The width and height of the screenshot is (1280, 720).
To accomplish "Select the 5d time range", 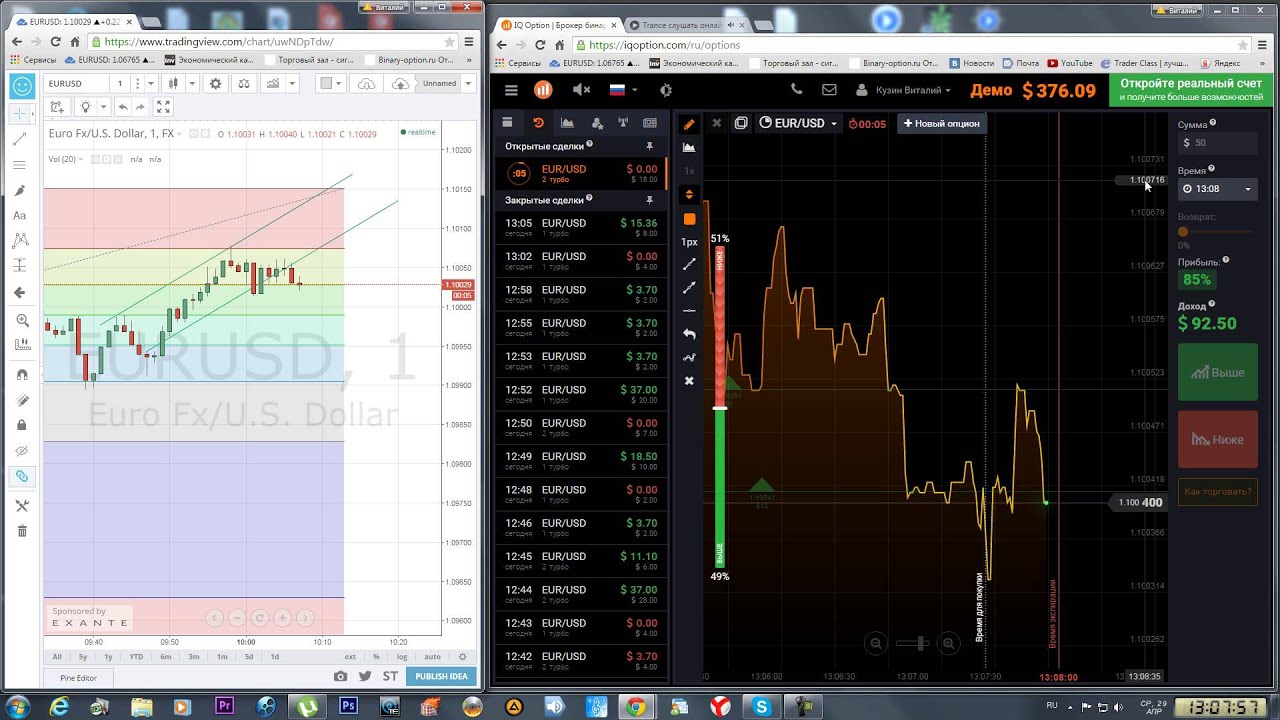I will (249, 657).
